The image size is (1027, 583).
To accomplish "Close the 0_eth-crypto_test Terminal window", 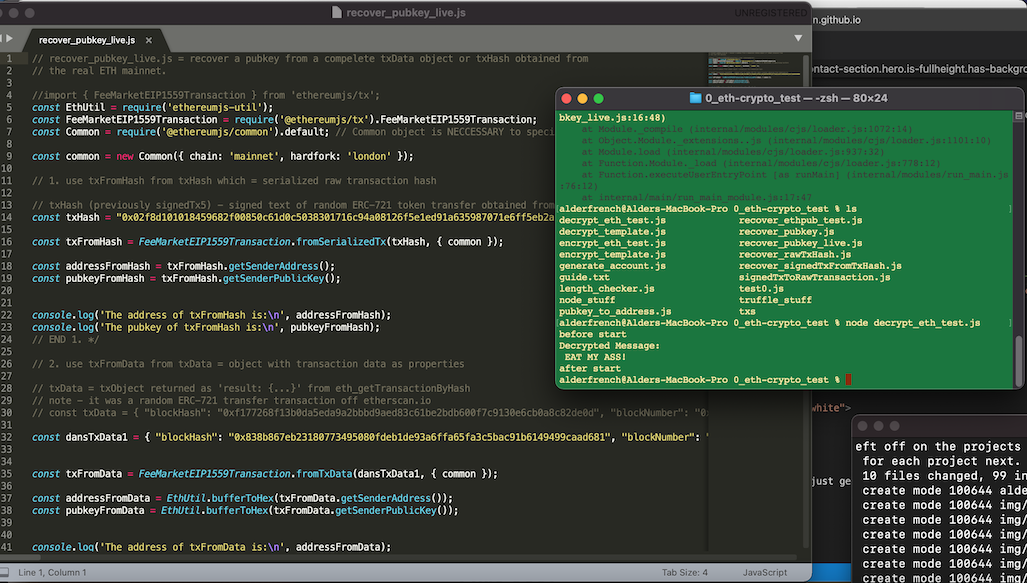I will (567, 99).
